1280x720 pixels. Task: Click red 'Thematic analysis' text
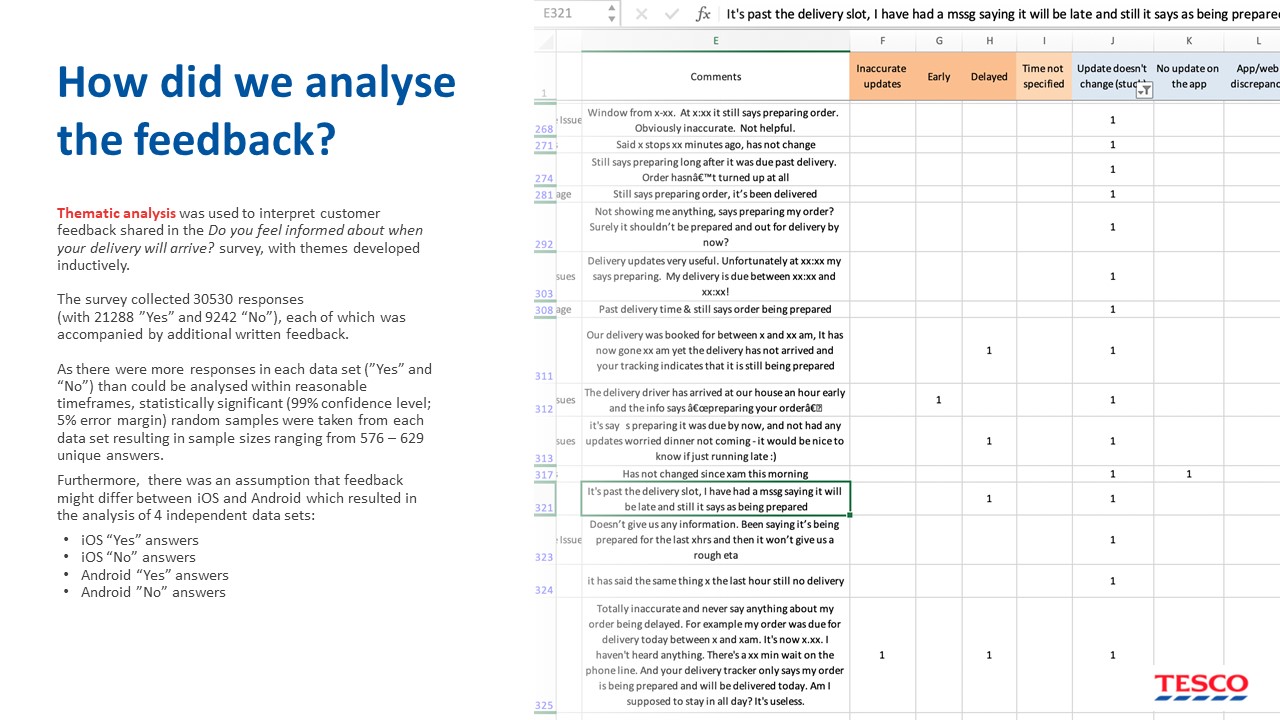click(x=116, y=213)
